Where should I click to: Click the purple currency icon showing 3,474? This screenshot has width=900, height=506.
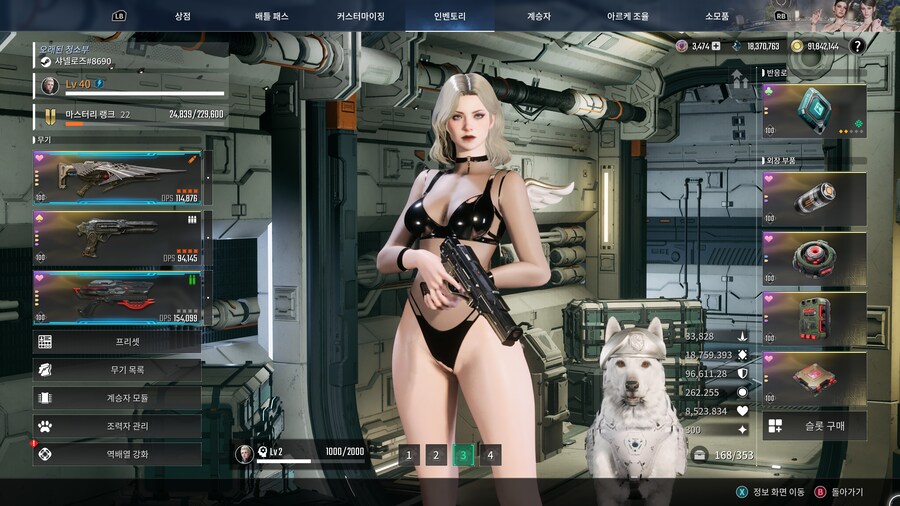pyautogui.click(x=682, y=46)
